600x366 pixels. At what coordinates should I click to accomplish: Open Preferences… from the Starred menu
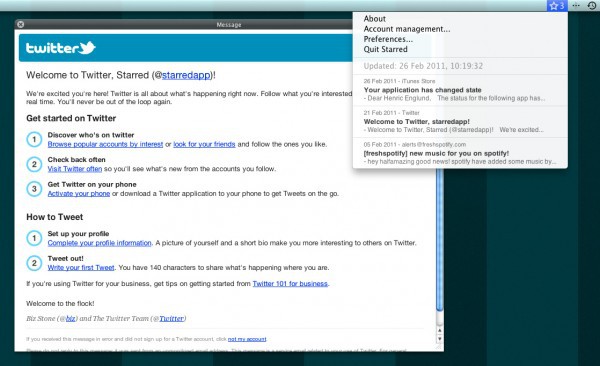click(x=388, y=39)
